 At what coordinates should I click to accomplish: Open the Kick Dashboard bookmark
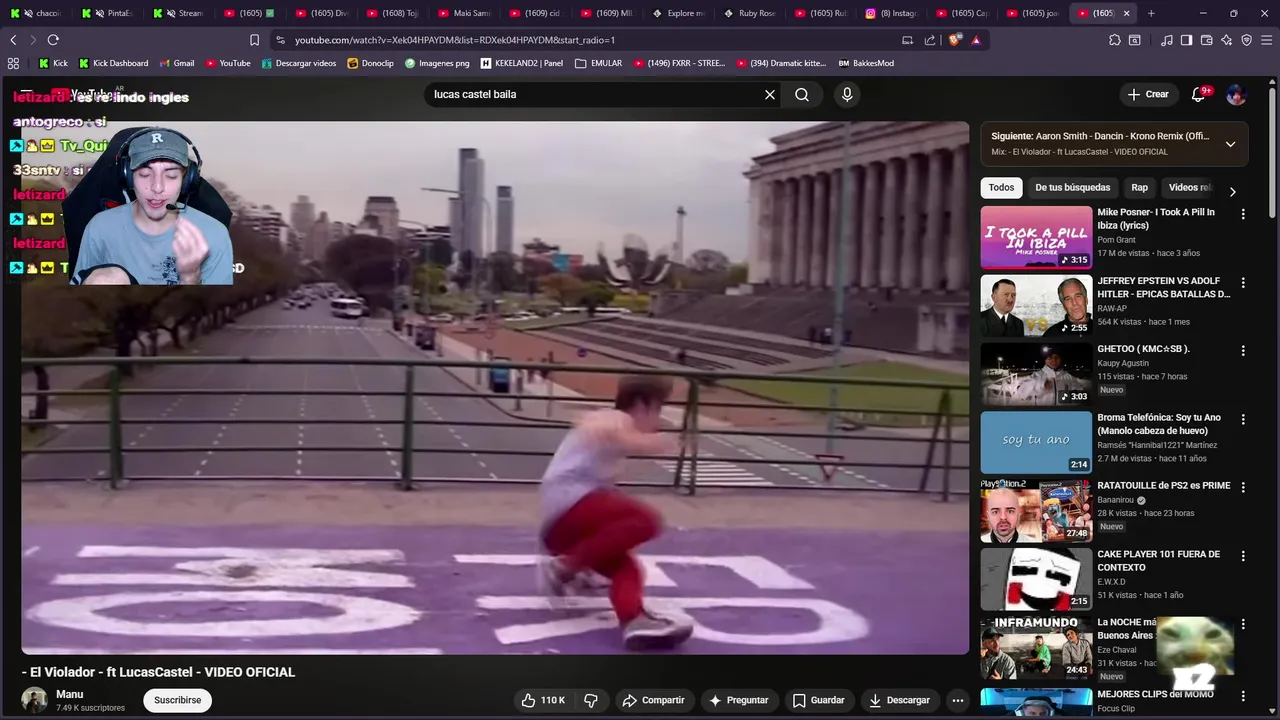pyautogui.click(x=113, y=63)
